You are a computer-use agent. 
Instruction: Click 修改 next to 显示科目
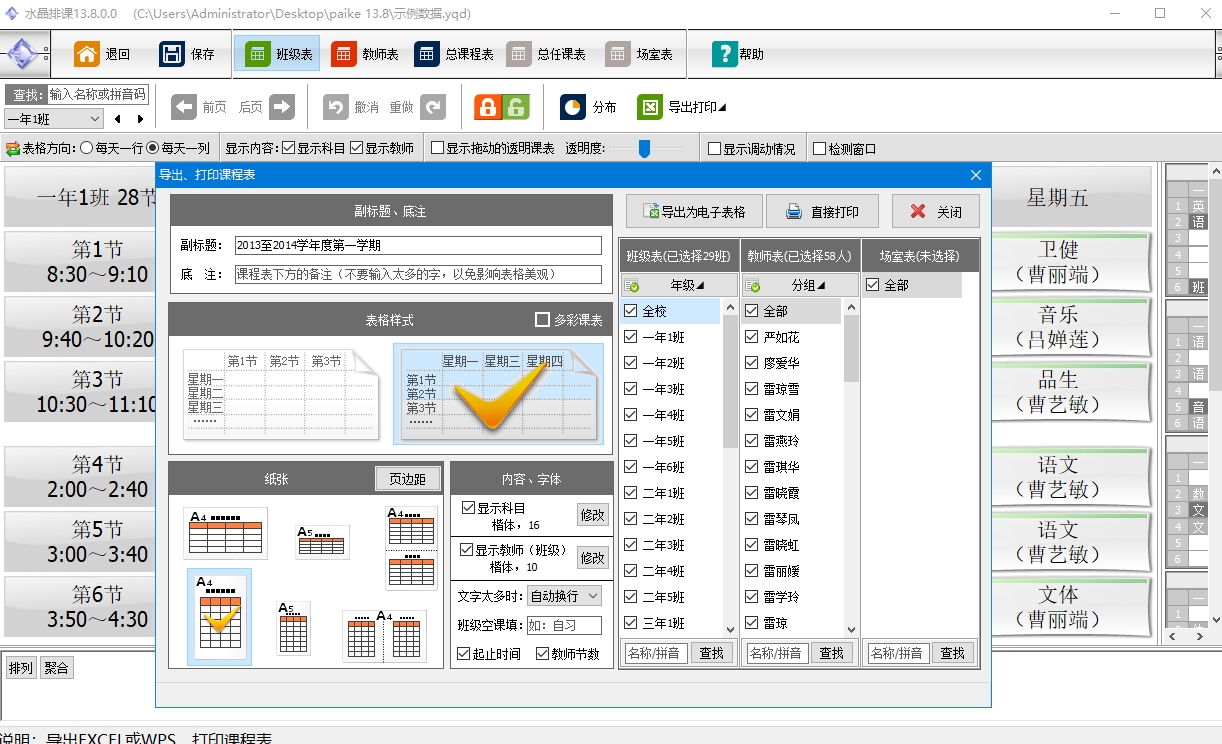tap(592, 515)
